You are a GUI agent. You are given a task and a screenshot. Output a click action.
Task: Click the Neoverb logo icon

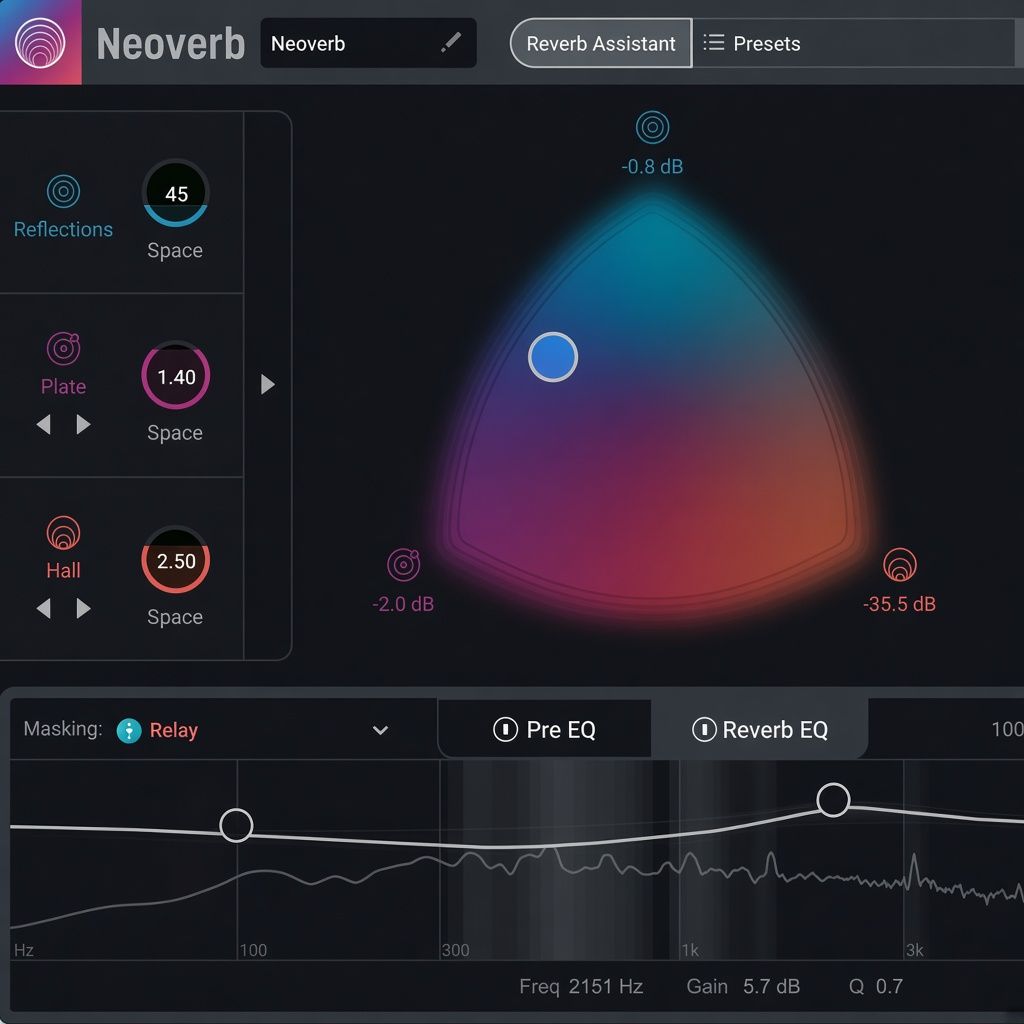(40, 42)
